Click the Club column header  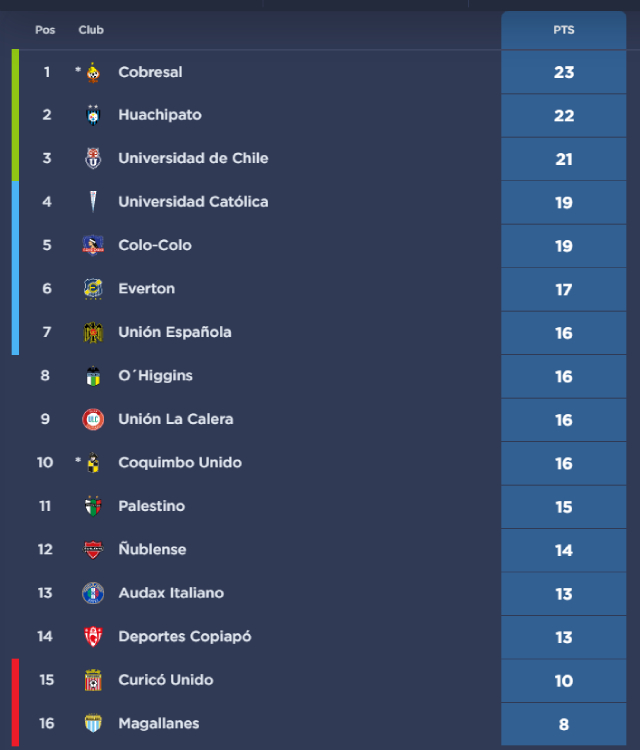coord(91,30)
